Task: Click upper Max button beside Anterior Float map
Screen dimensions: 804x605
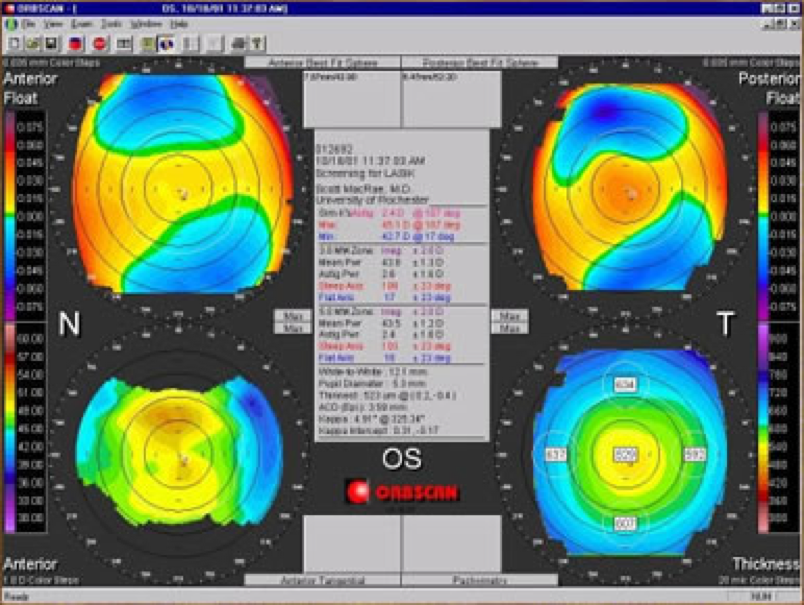Action: (x=293, y=316)
